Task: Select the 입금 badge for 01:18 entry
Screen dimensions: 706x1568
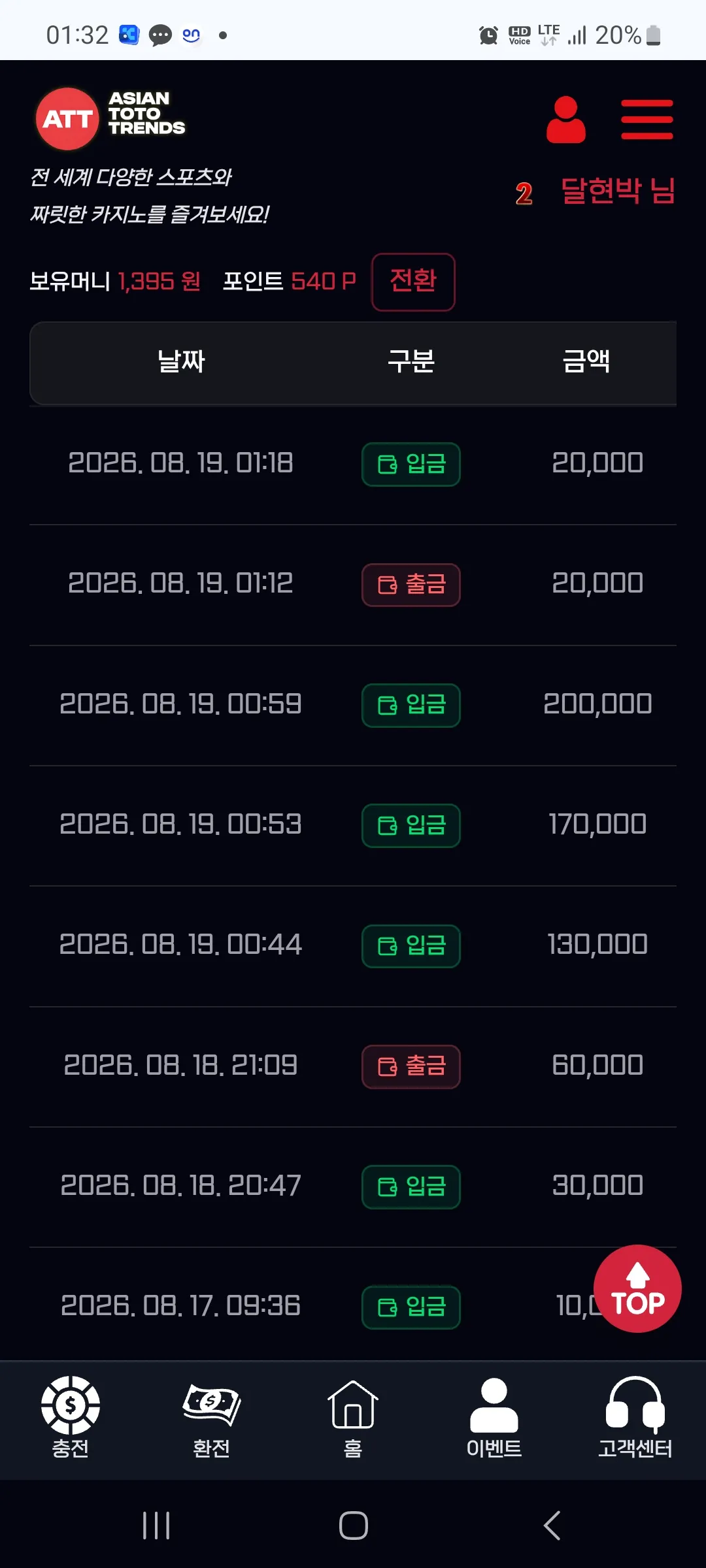Action: 411,465
